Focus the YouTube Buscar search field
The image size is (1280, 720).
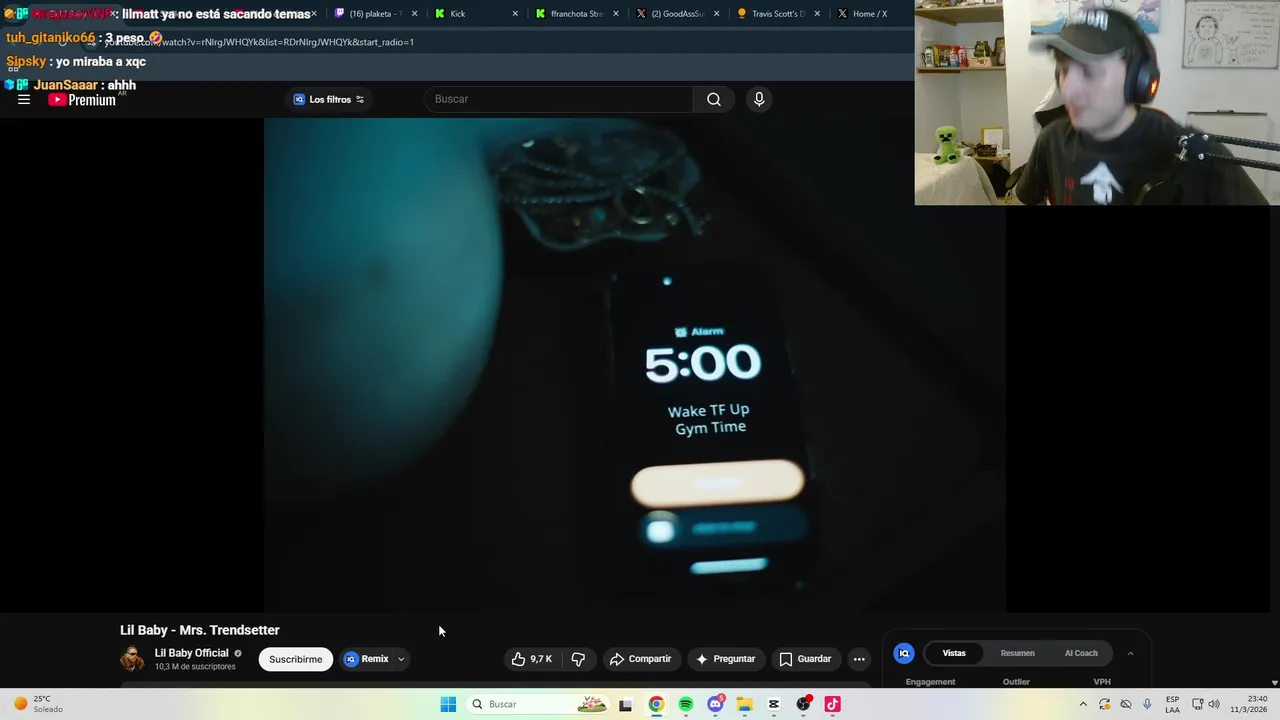[558, 99]
